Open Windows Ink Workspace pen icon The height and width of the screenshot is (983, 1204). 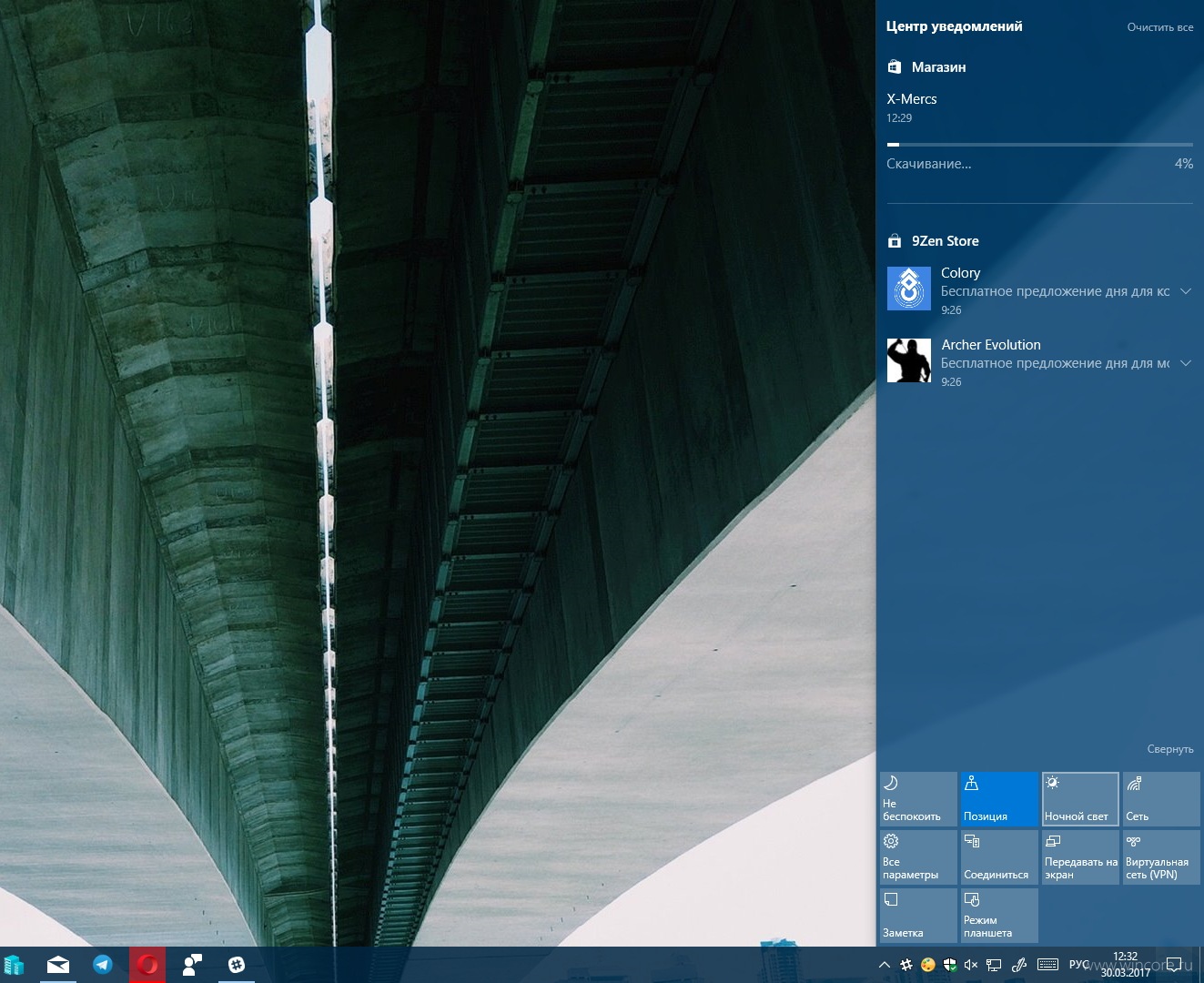1019,965
